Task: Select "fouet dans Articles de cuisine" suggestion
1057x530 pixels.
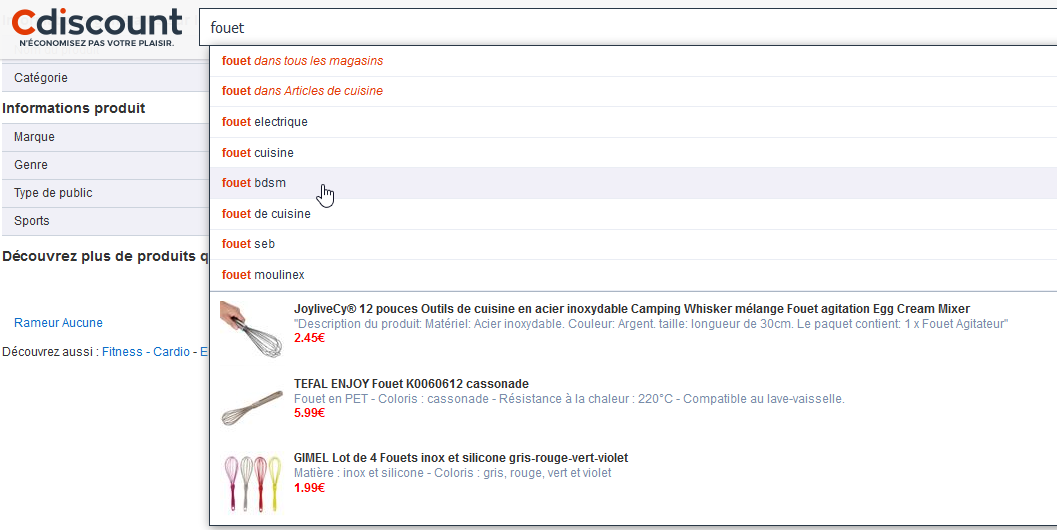Action: pyautogui.click(x=302, y=91)
